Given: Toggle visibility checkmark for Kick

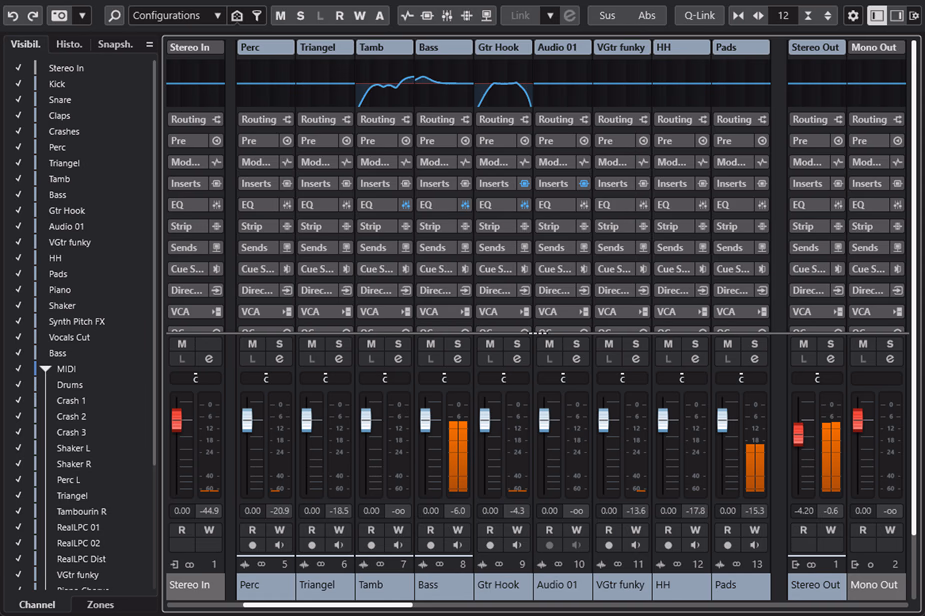Looking at the screenshot, I should point(18,84).
